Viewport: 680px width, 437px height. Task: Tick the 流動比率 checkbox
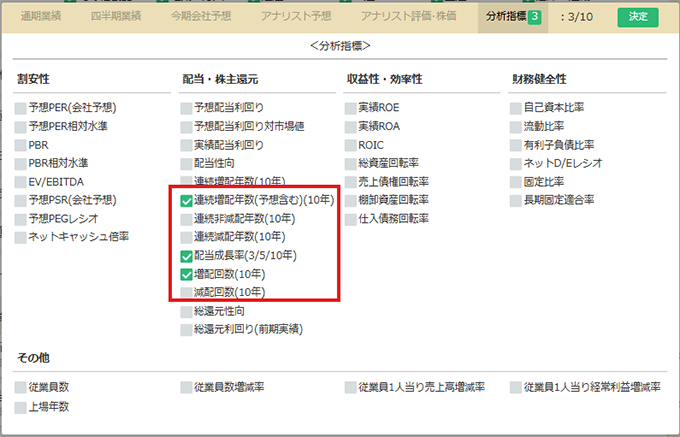tap(516, 127)
